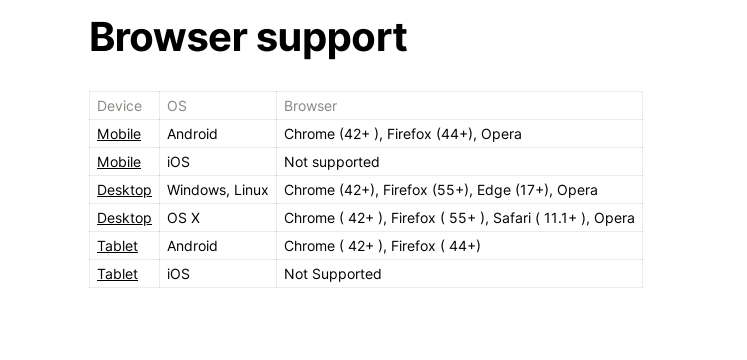Image resolution: width=747 pixels, height=360 pixels.
Task: Select the OS column header
Action: [x=218, y=106]
